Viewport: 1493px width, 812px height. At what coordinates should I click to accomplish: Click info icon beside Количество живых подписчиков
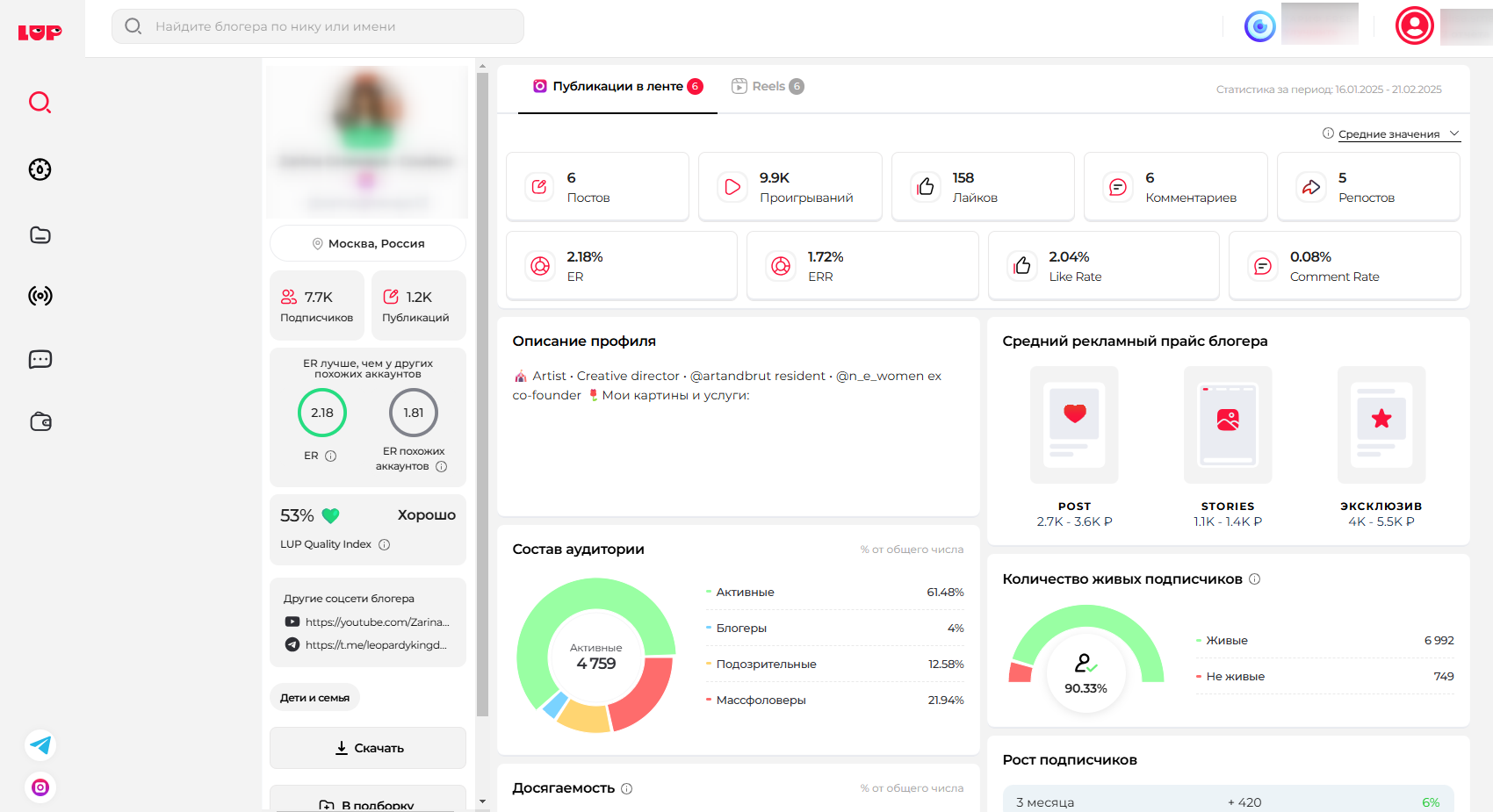(x=1254, y=579)
